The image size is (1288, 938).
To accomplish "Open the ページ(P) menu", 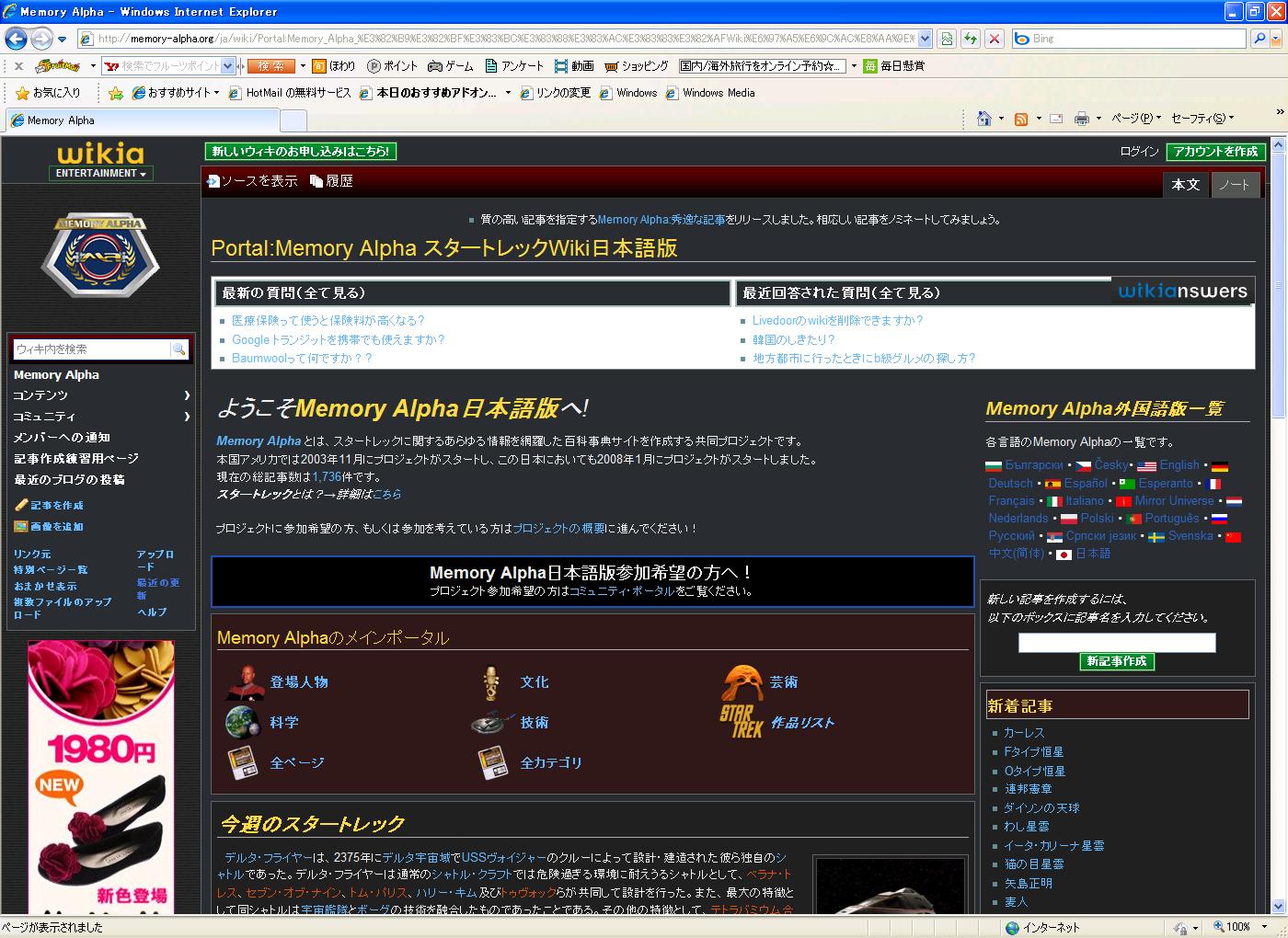I will point(1136,119).
